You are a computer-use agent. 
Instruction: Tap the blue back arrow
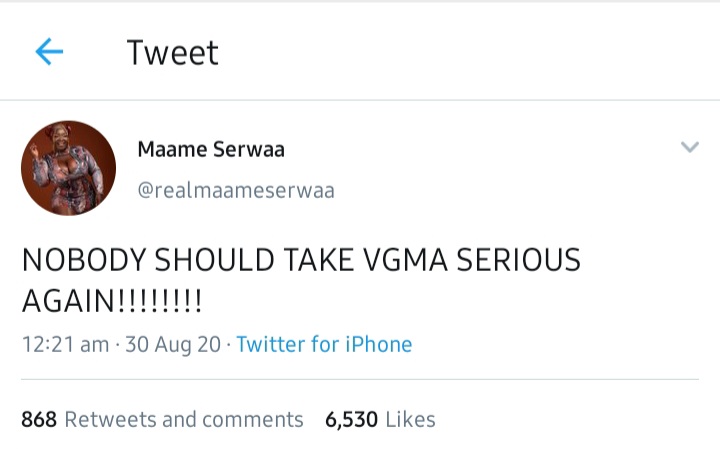point(49,52)
